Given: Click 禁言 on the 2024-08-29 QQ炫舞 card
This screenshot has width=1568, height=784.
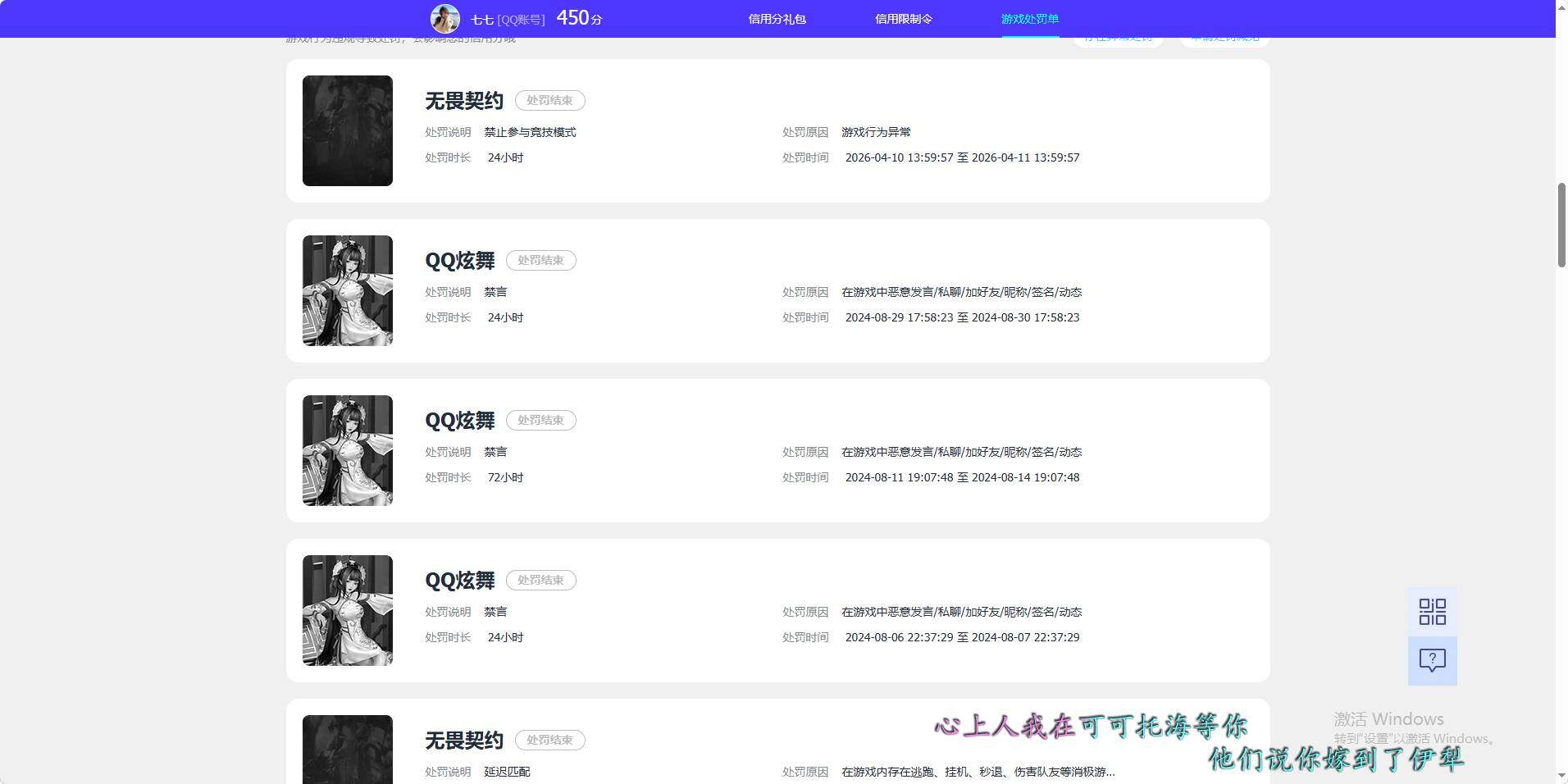Looking at the screenshot, I should [495, 292].
